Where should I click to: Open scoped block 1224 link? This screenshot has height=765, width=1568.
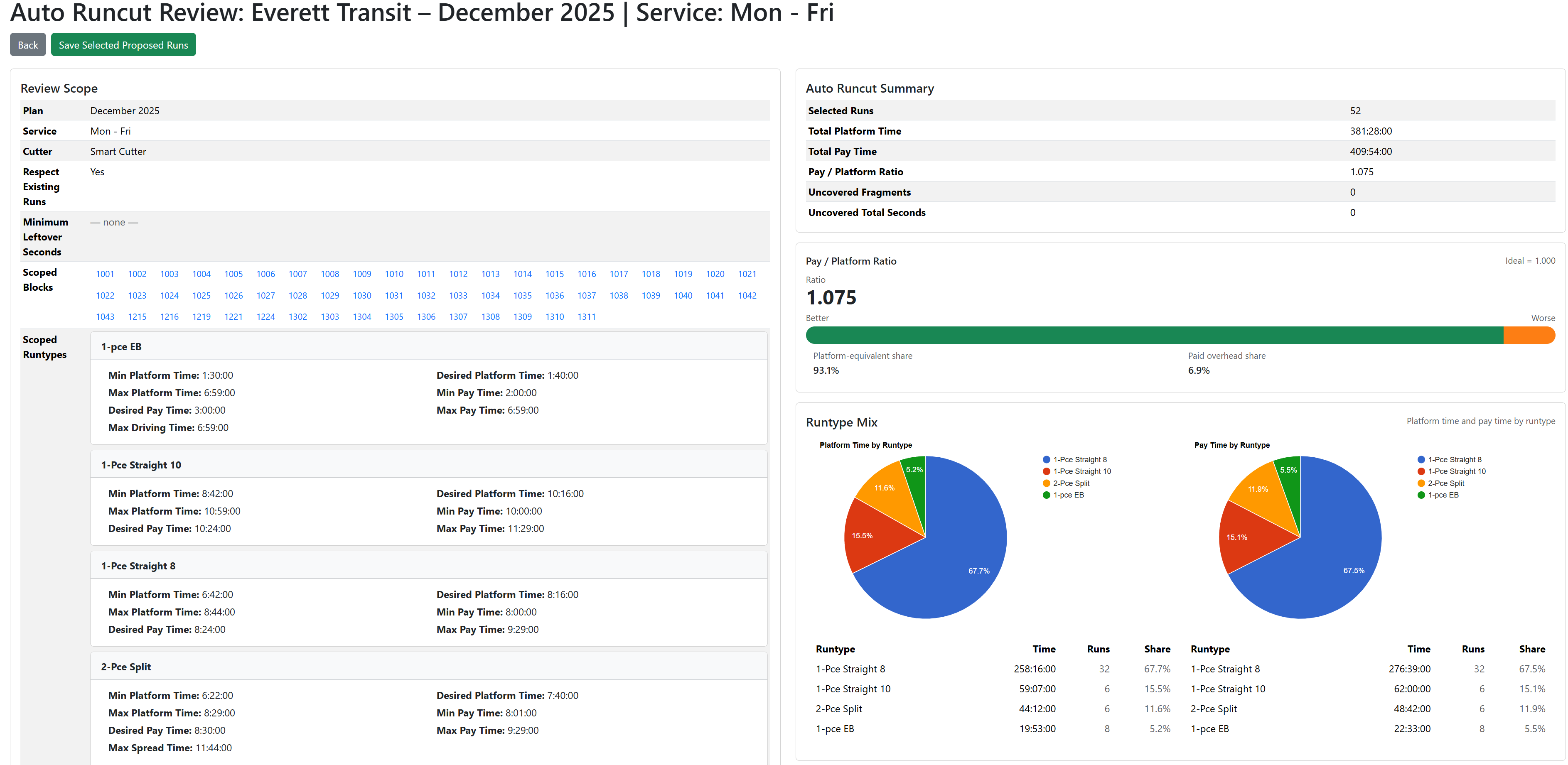tap(265, 316)
